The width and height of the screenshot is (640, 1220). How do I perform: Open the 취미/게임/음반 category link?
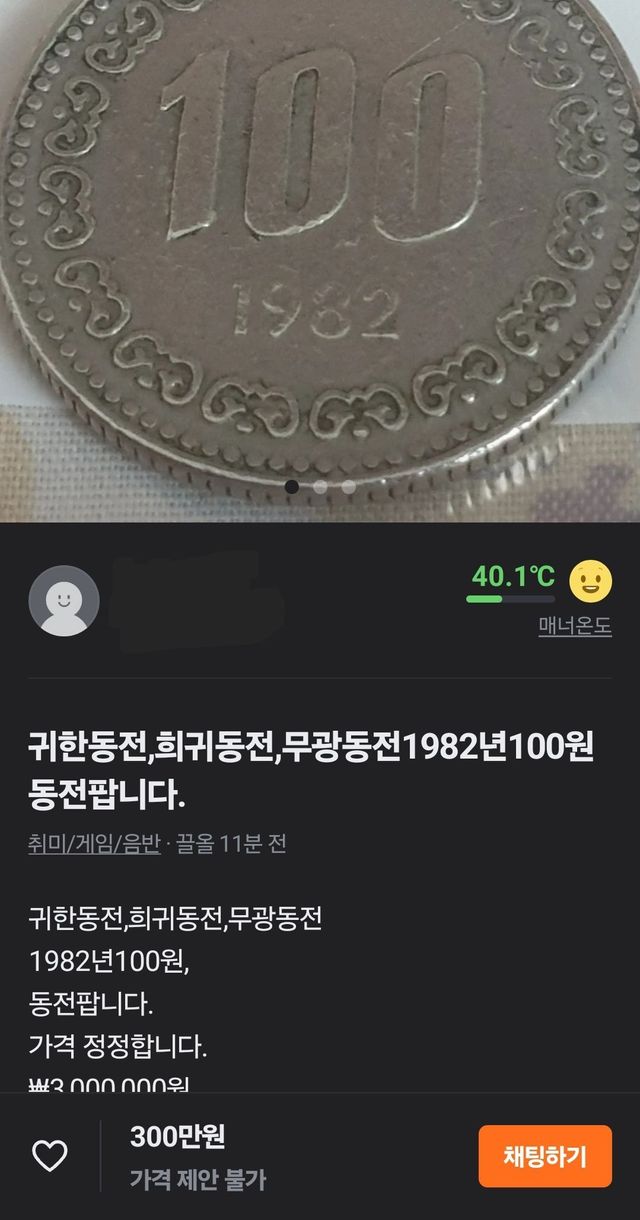94,844
